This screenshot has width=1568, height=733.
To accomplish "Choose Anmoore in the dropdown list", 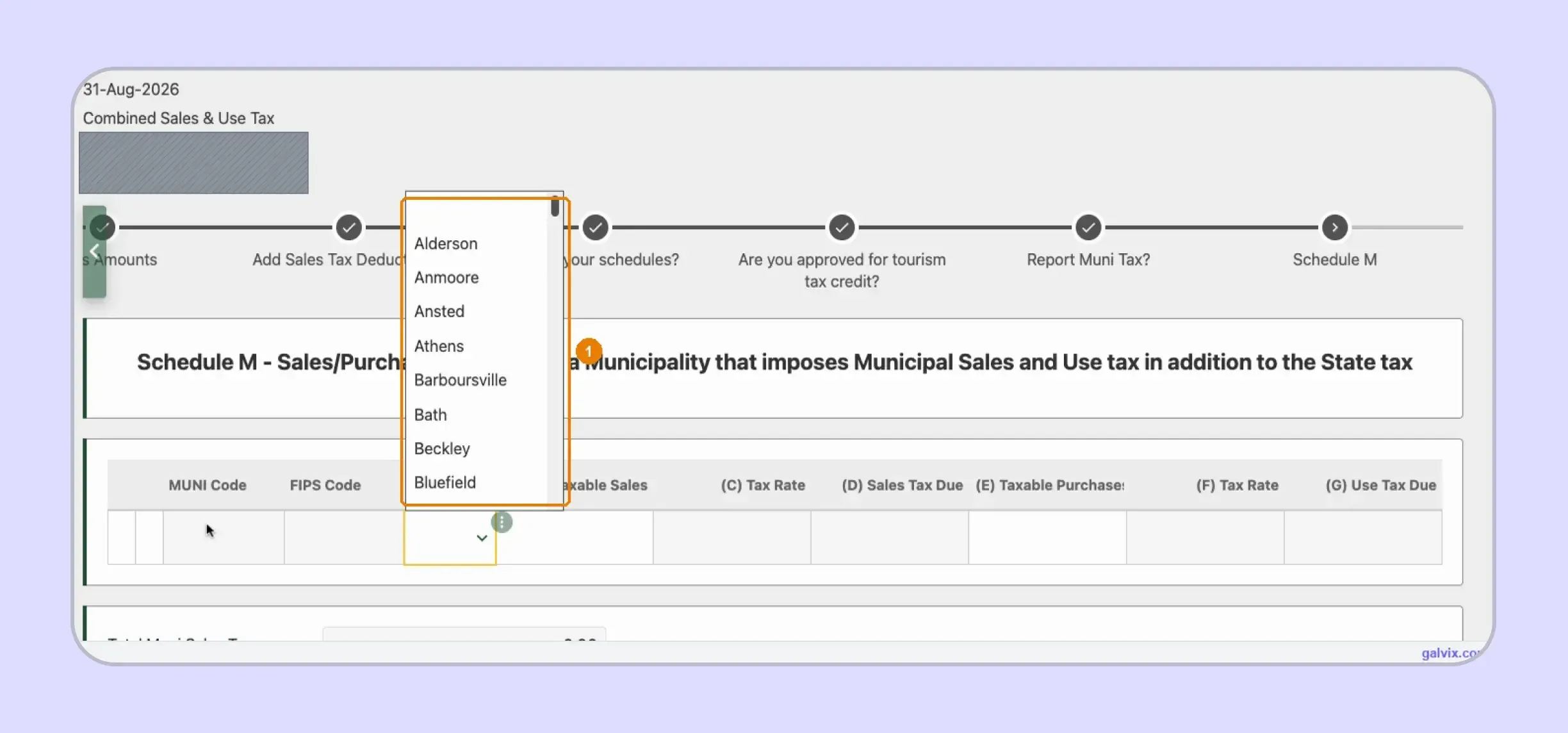I will (446, 277).
